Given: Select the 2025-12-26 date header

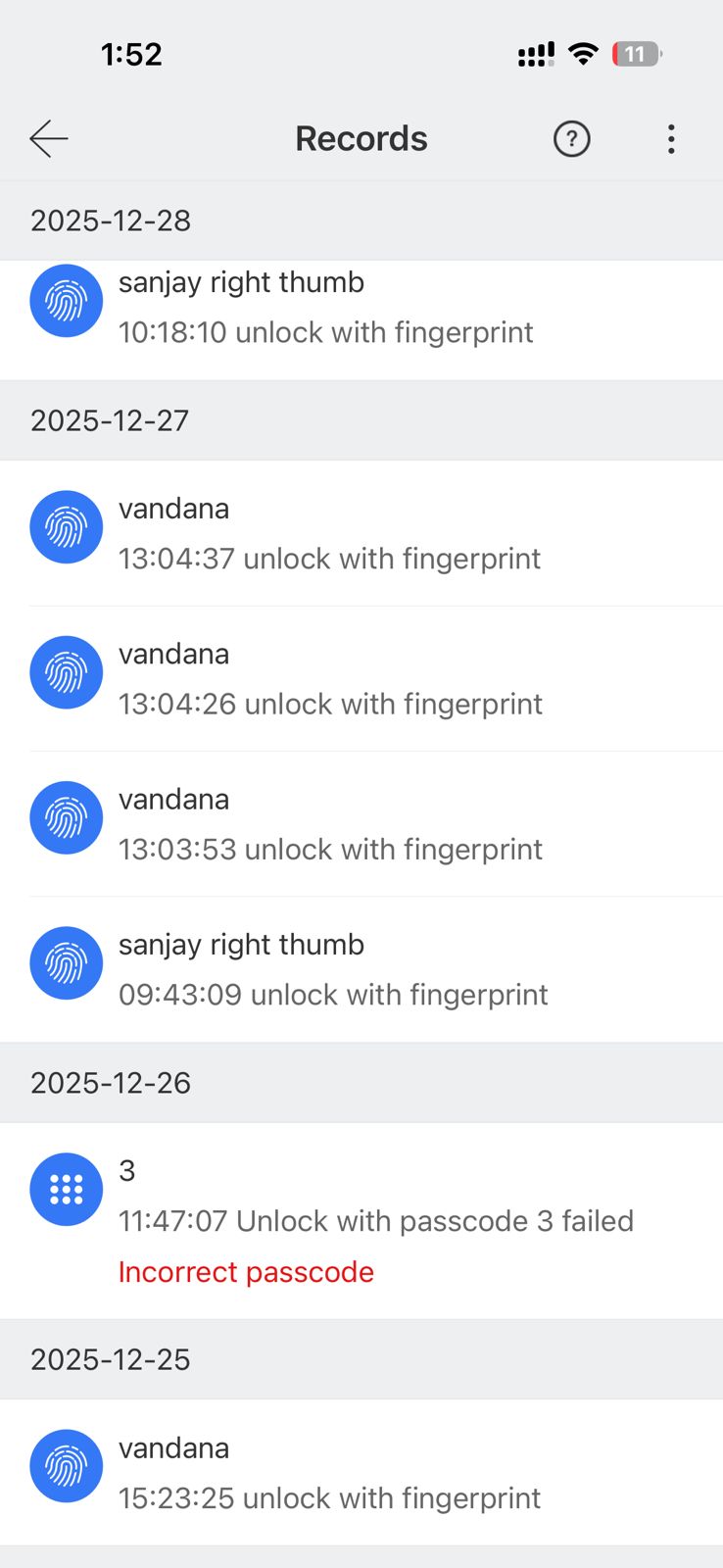Looking at the screenshot, I should pos(111,1083).
